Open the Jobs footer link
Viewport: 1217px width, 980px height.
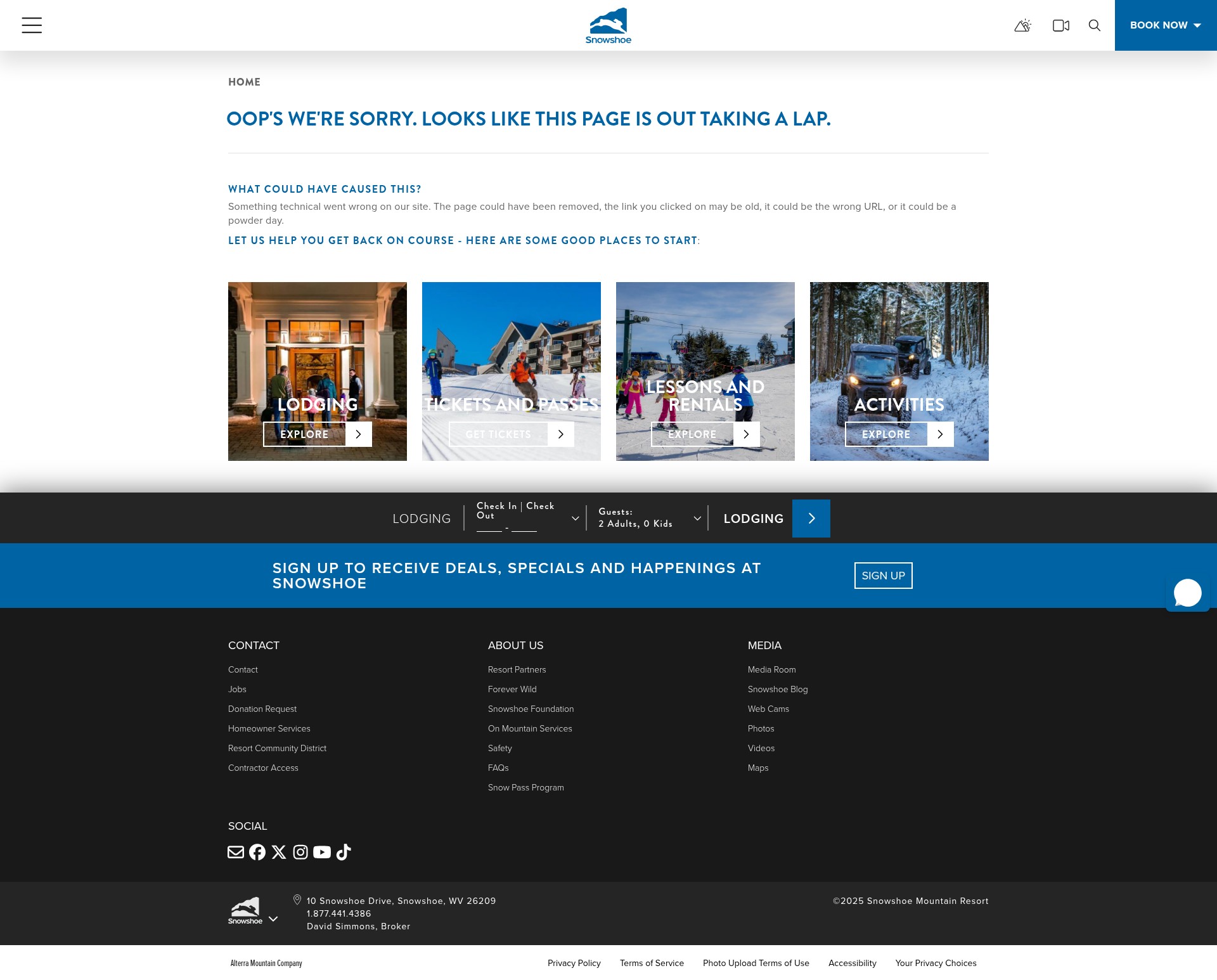point(237,689)
